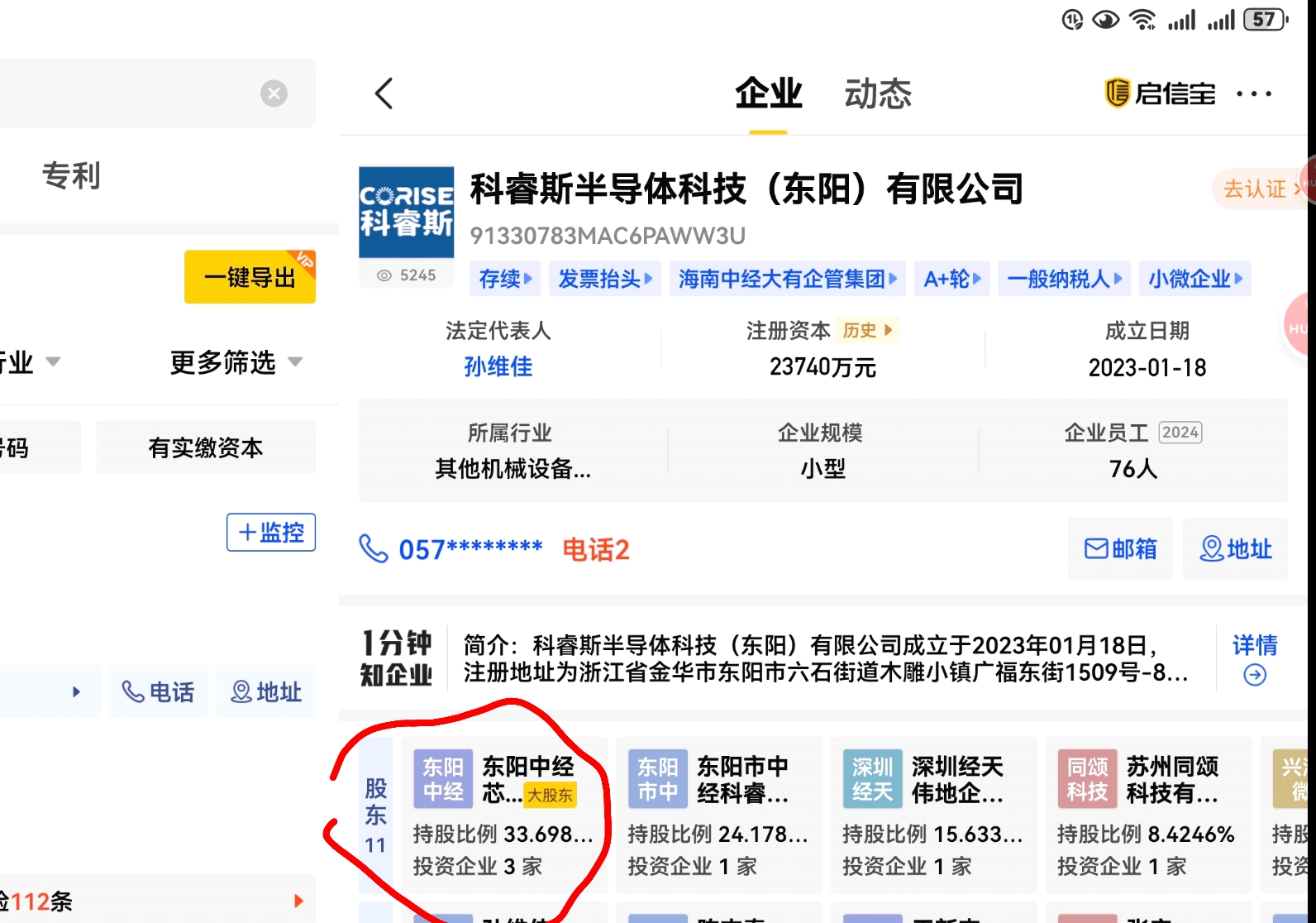Click the 码 filter chip at left
The width and height of the screenshot is (1316, 923).
(40, 447)
